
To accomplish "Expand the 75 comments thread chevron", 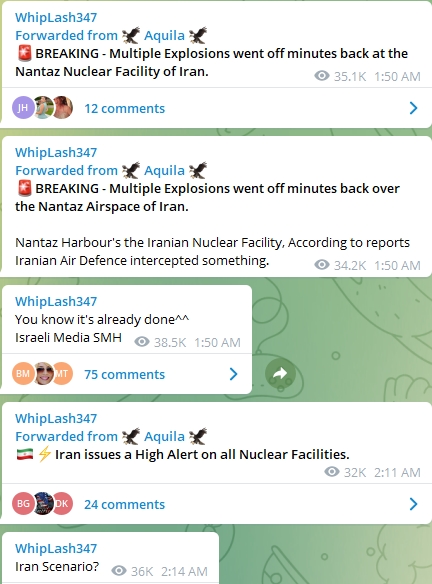I will tap(234, 374).
